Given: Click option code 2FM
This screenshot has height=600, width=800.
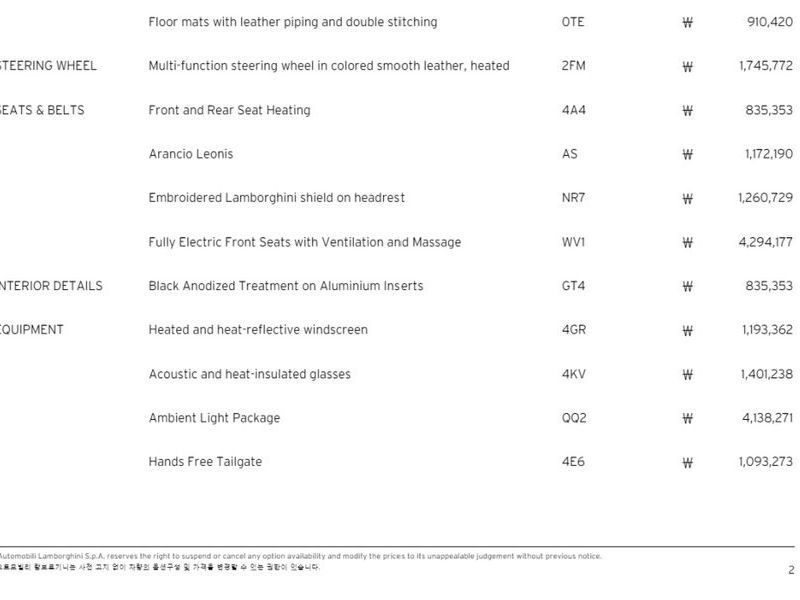Looking at the screenshot, I should (x=574, y=66).
